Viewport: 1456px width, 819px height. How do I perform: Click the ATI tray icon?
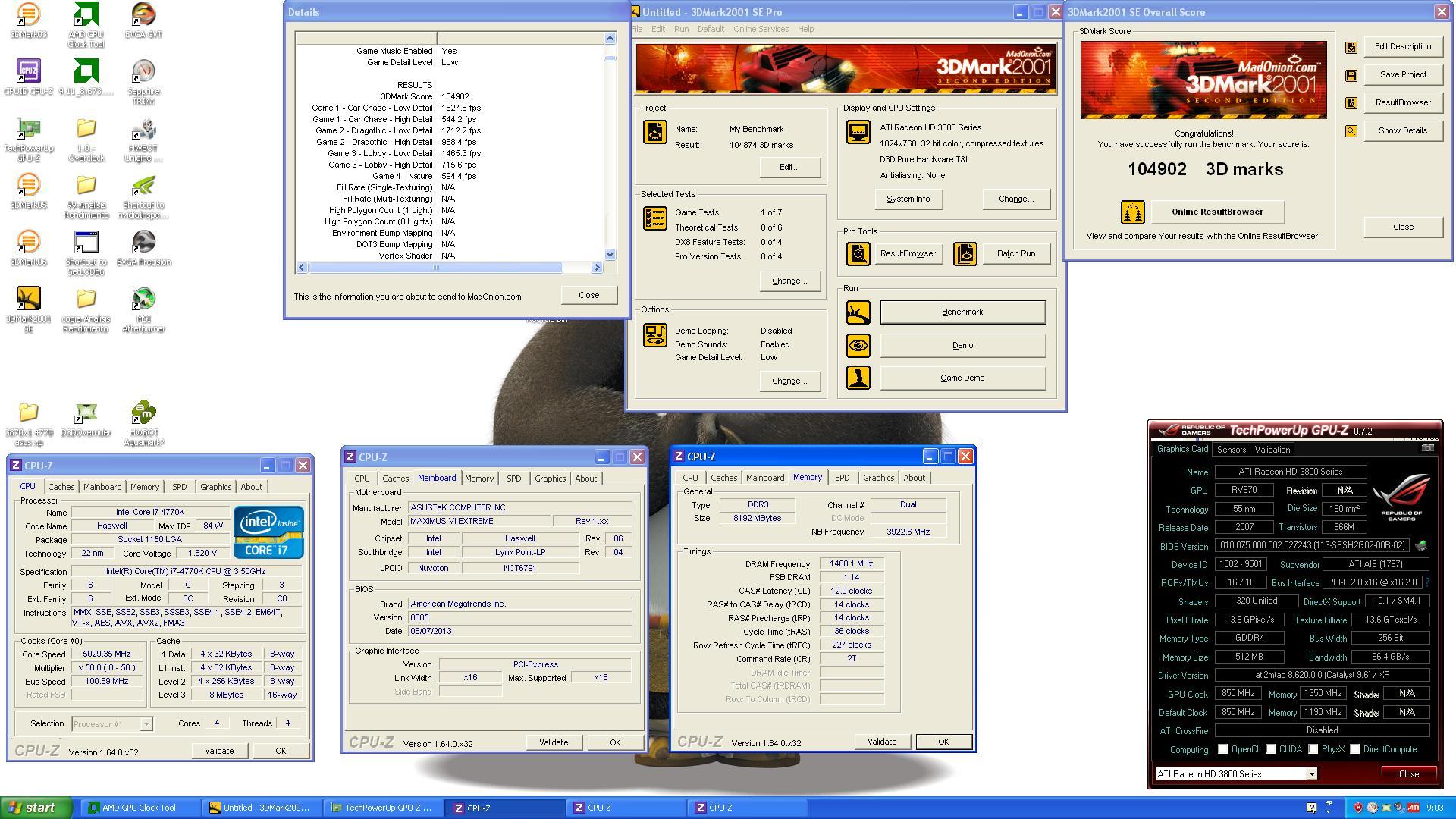[x=1414, y=808]
